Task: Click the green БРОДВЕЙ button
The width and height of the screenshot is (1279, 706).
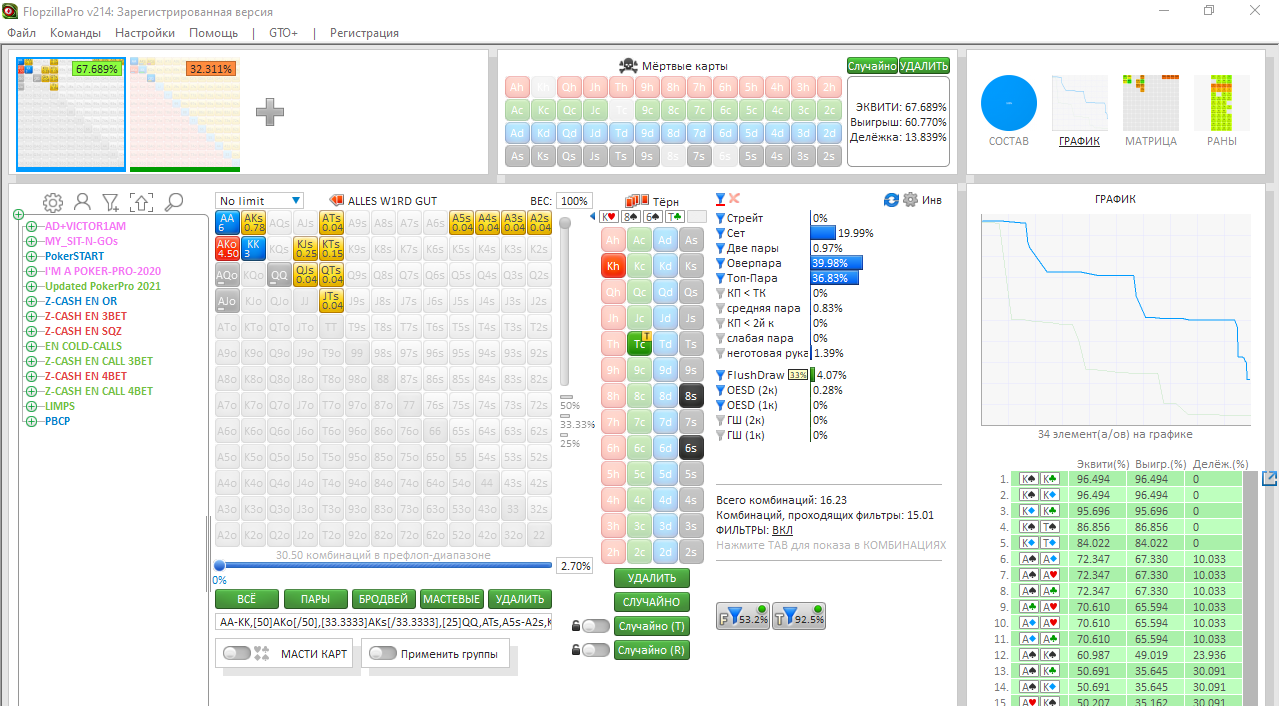Action: click(x=383, y=599)
